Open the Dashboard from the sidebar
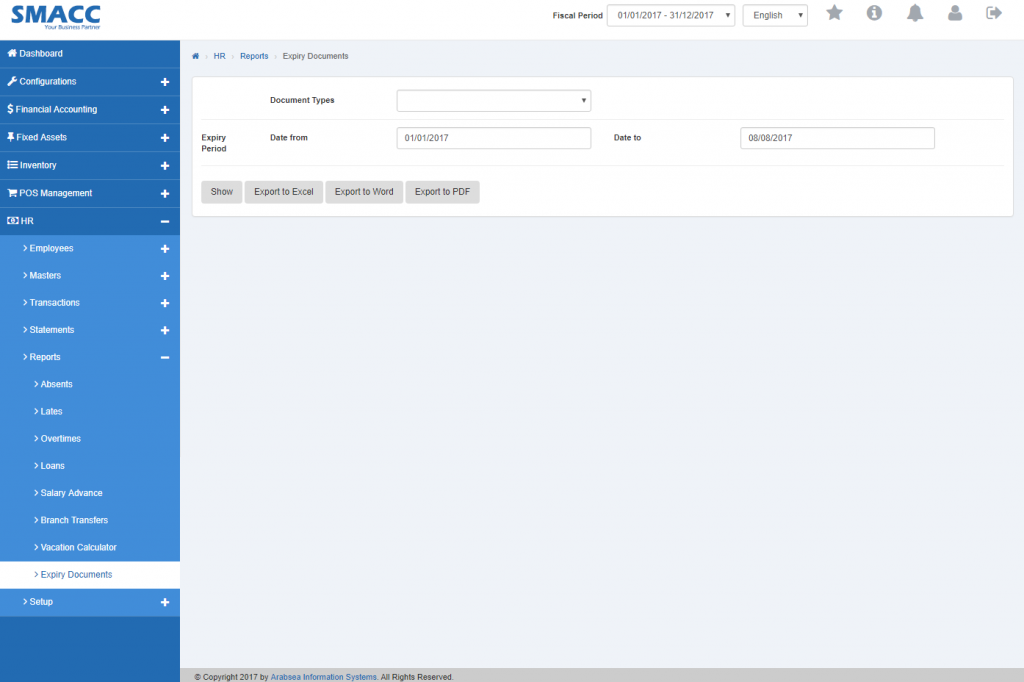Image resolution: width=1024 pixels, height=682 pixels. (x=40, y=53)
